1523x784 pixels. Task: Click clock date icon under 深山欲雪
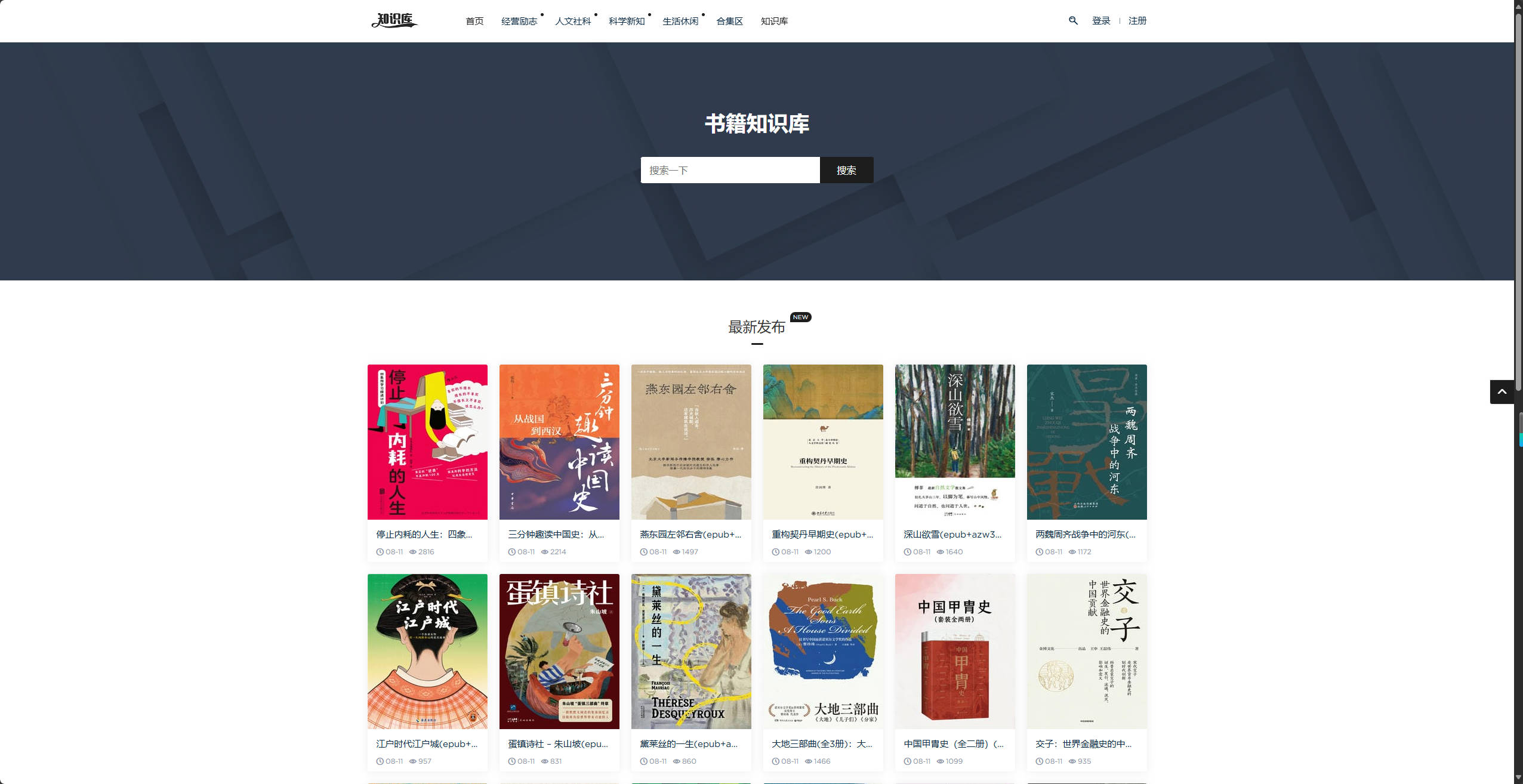coord(907,552)
